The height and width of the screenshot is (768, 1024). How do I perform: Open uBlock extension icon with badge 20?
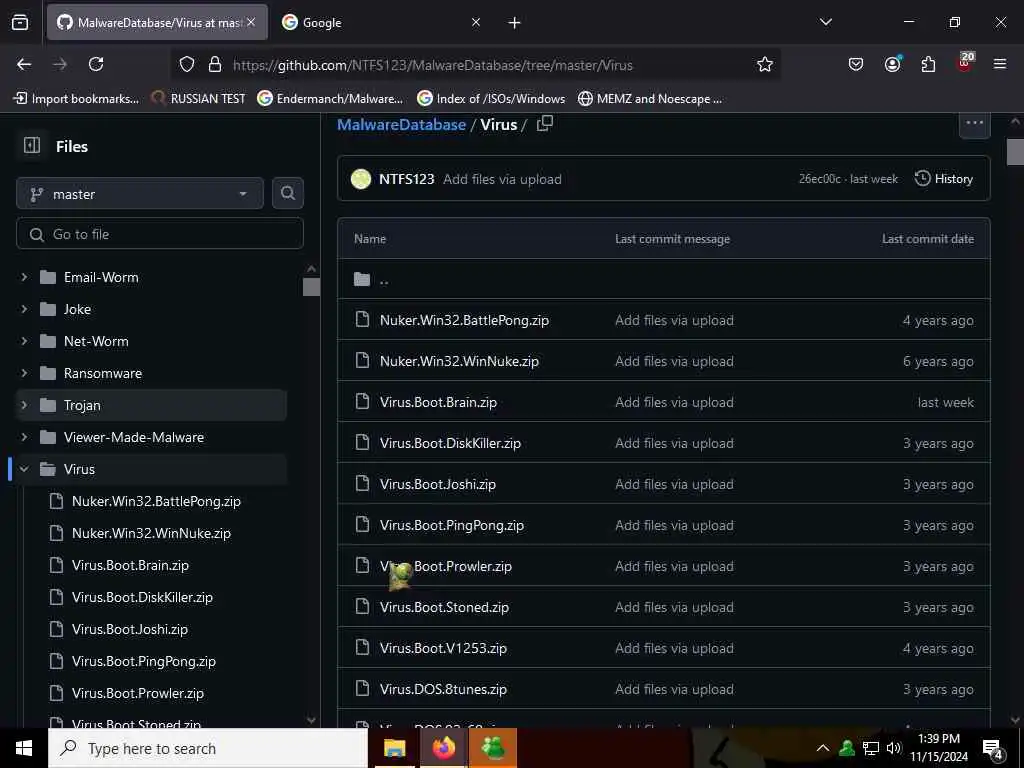coord(965,63)
